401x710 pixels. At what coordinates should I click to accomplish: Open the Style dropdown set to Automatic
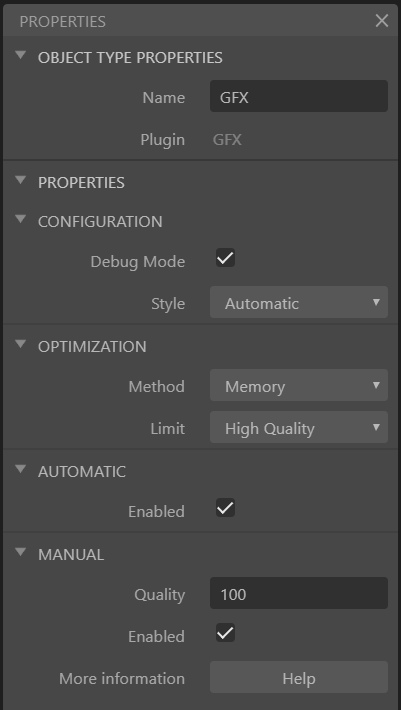pos(299,302)
